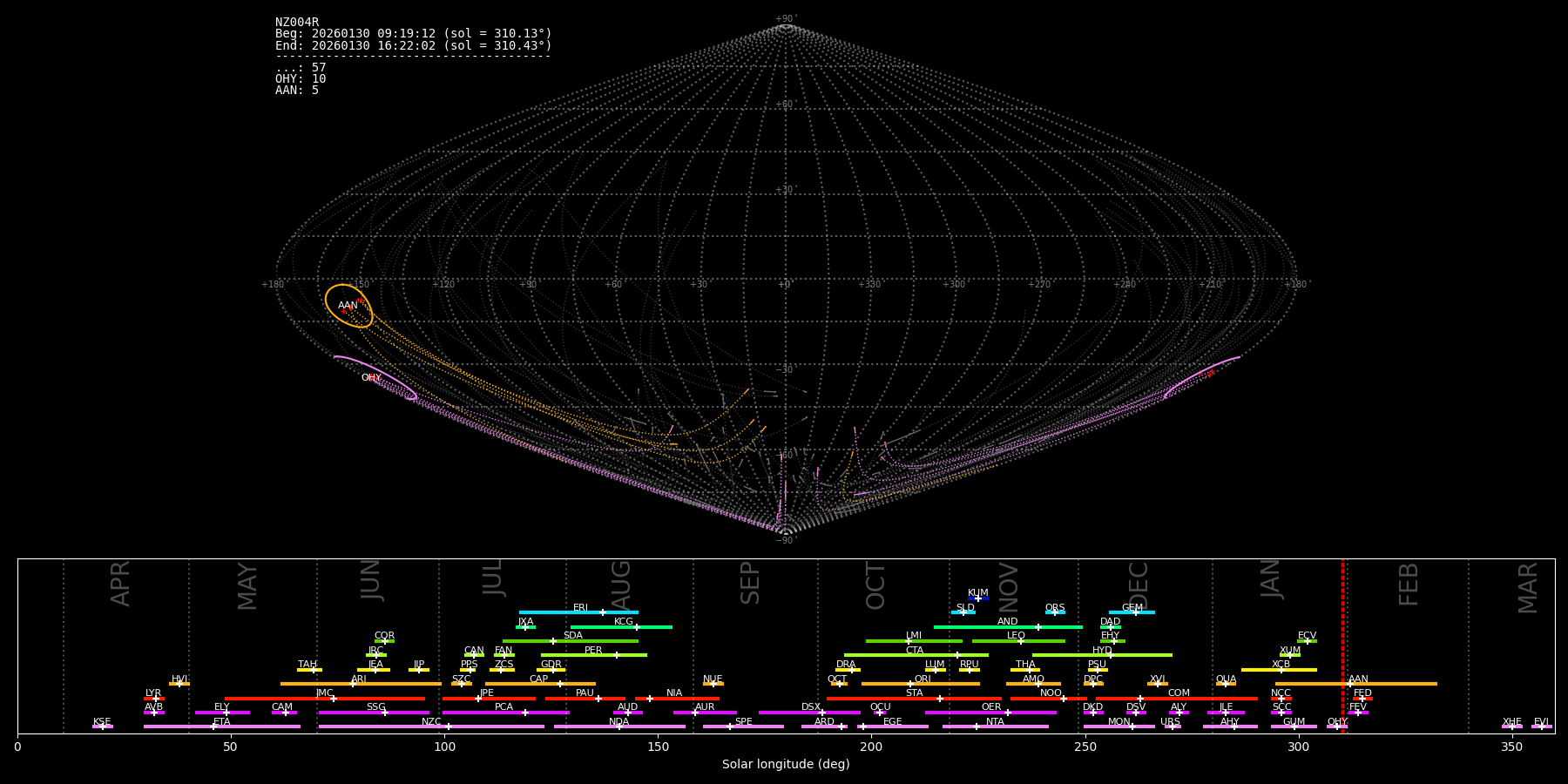Click the DRA shower label
Screen dimensions: 1568x784
846,665
